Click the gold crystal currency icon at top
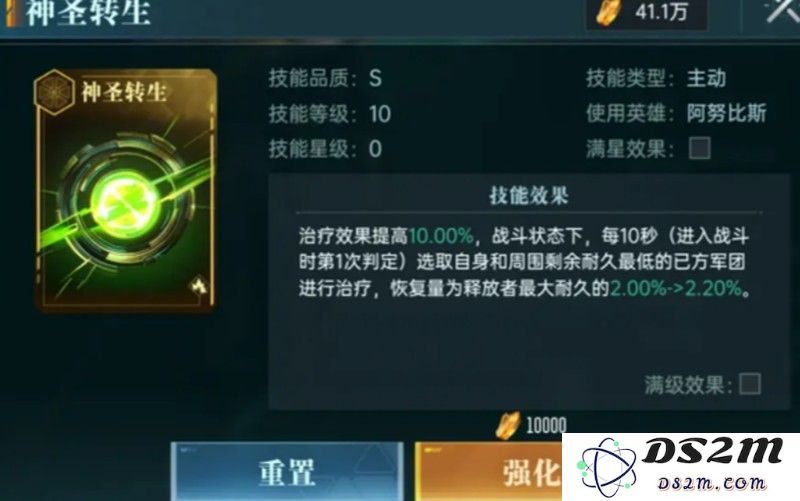 coord(610,13)
